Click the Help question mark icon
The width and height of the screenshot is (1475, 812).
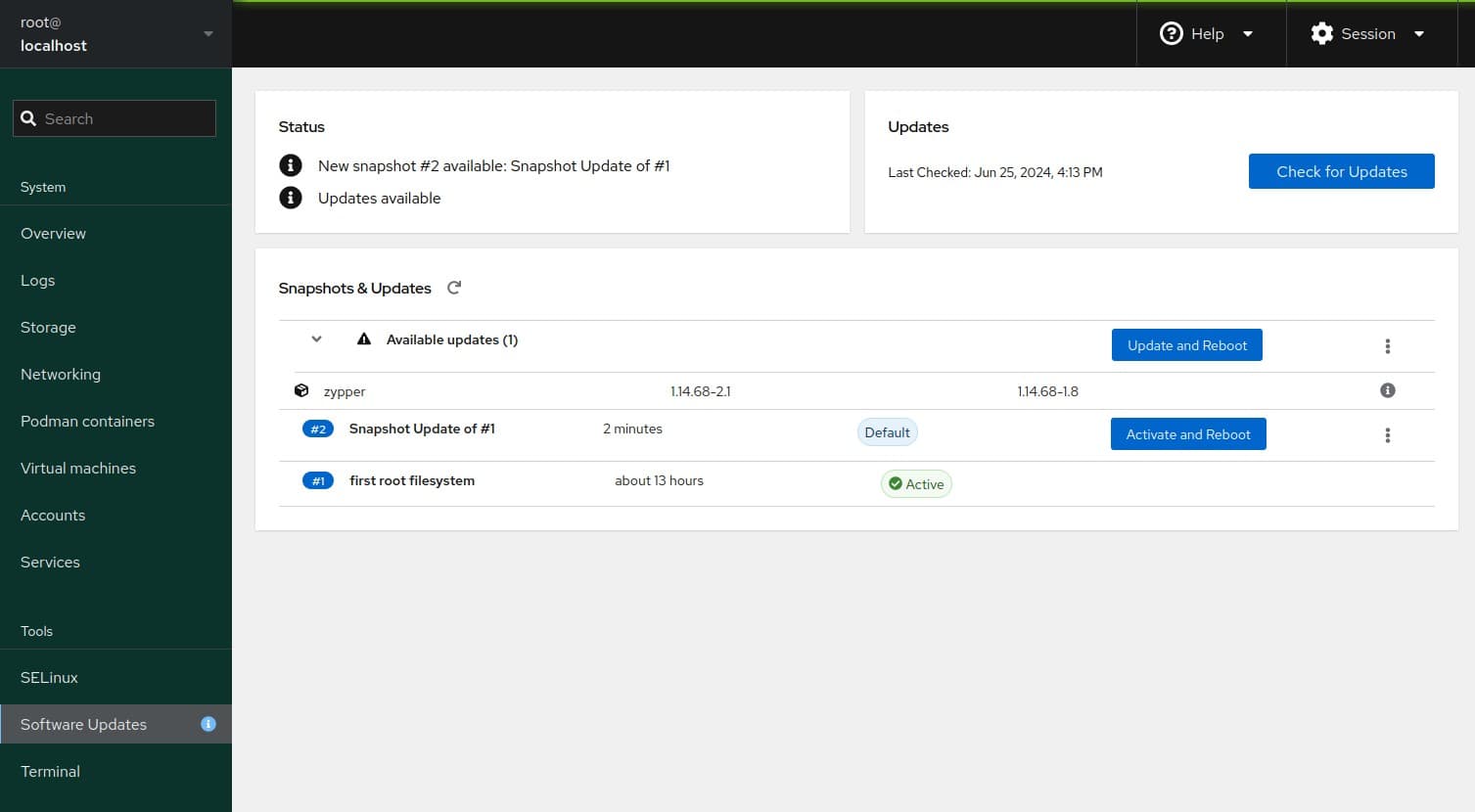click(x=1172, y=32)
